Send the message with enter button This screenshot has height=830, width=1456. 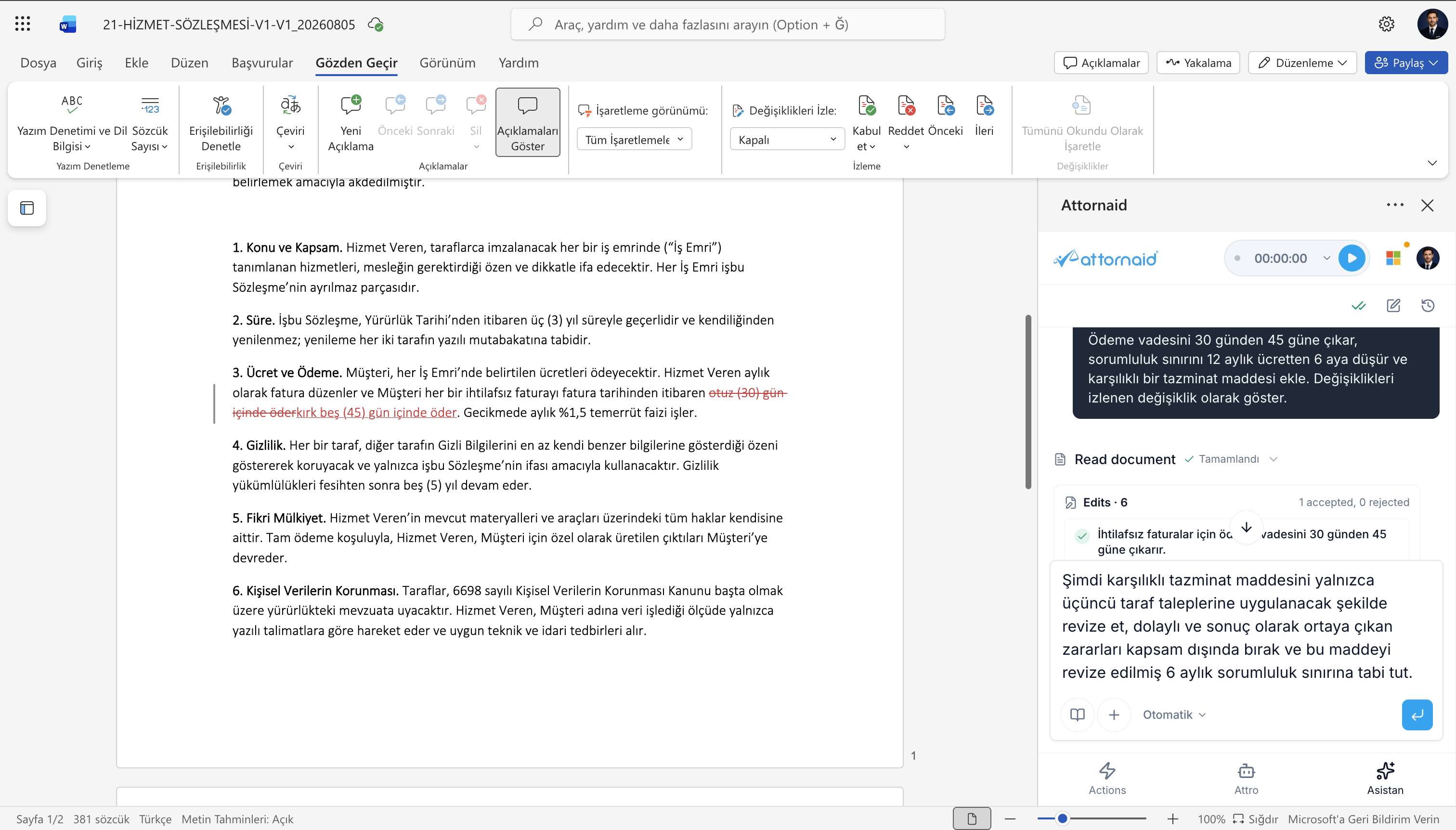1417,715
